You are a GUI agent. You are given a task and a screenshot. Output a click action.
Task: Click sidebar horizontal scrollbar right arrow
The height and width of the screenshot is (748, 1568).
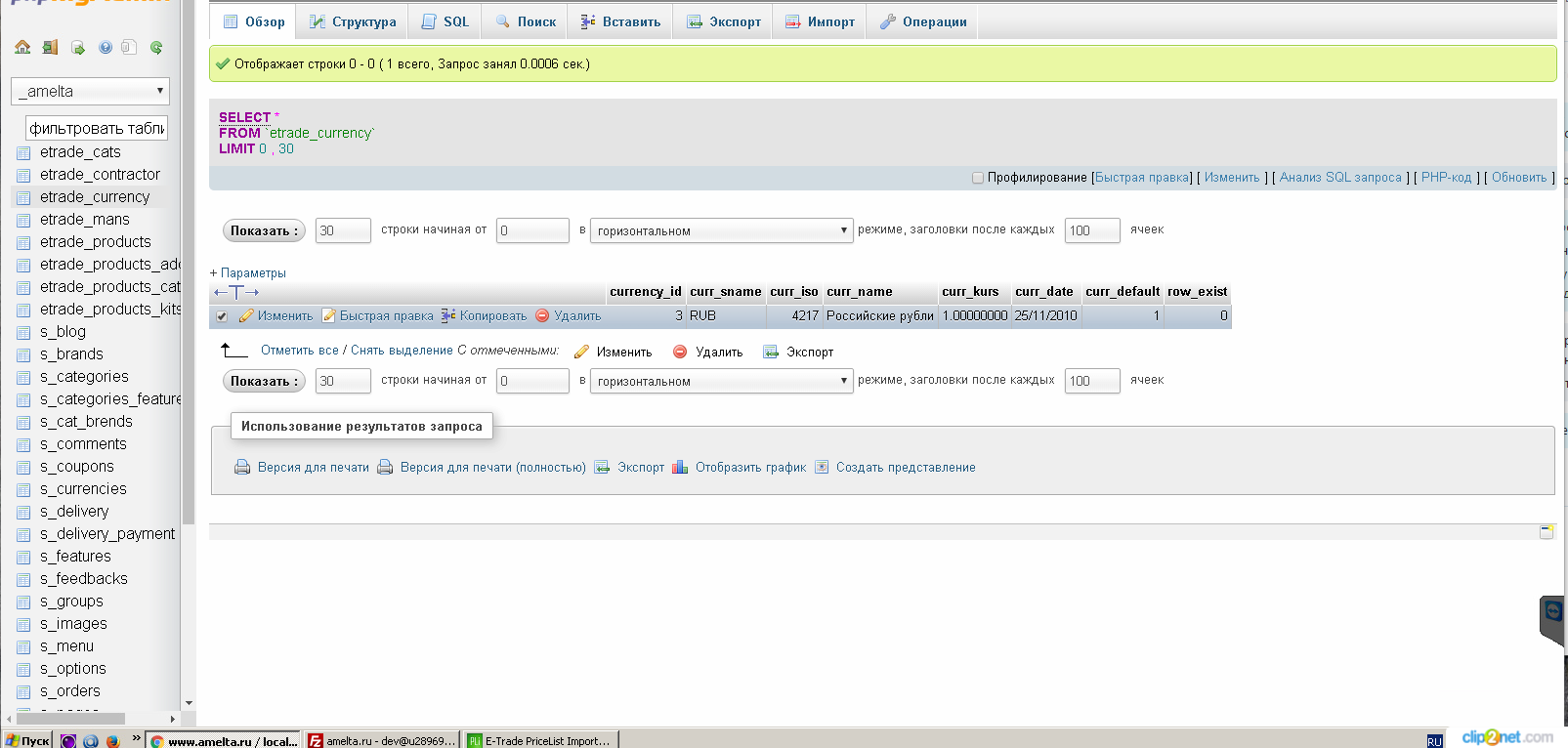pos(173,719)
